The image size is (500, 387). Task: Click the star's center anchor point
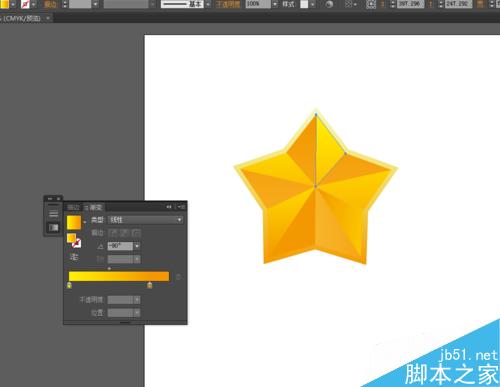point(315,186)
